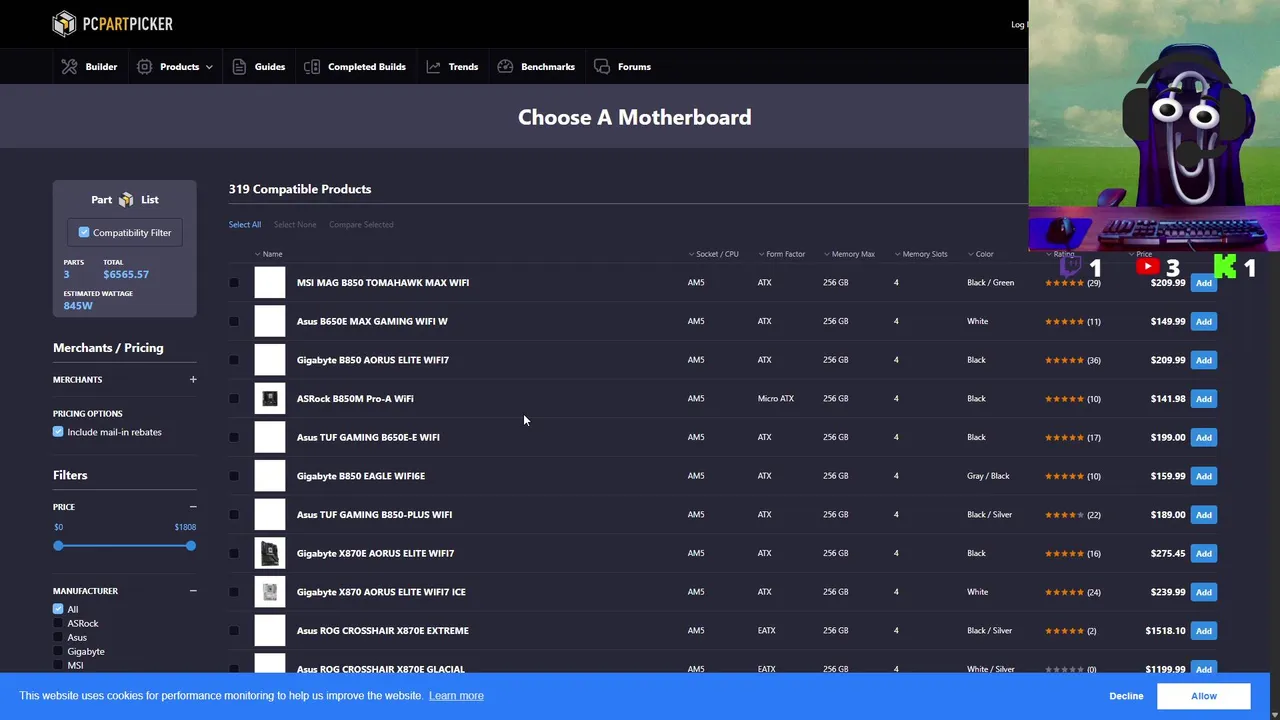The height and width of the screenshot is (720, 1280).
Task: Open Gigabyte B850 AORUS ELITE WIFI7 product
Action: [x=373, y=360]
